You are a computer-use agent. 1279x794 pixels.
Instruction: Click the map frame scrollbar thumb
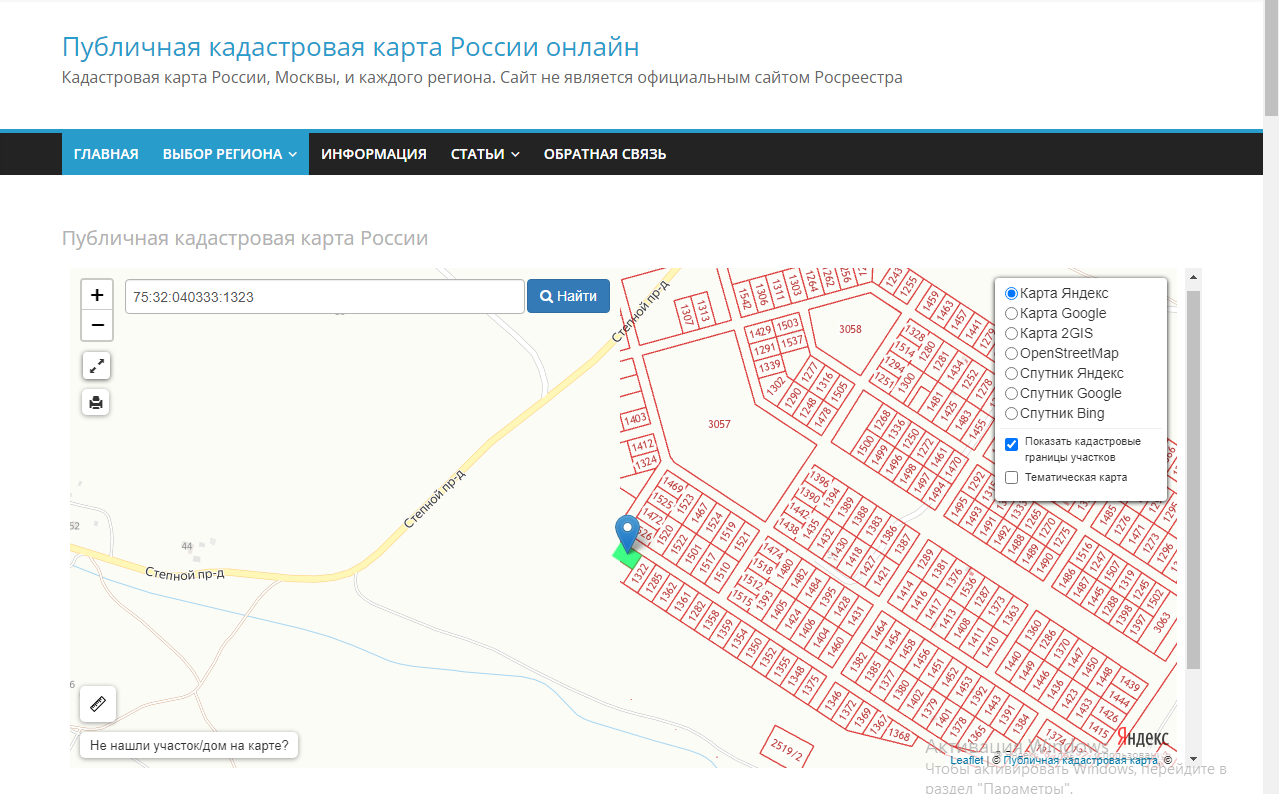(x=1193, y=480)
